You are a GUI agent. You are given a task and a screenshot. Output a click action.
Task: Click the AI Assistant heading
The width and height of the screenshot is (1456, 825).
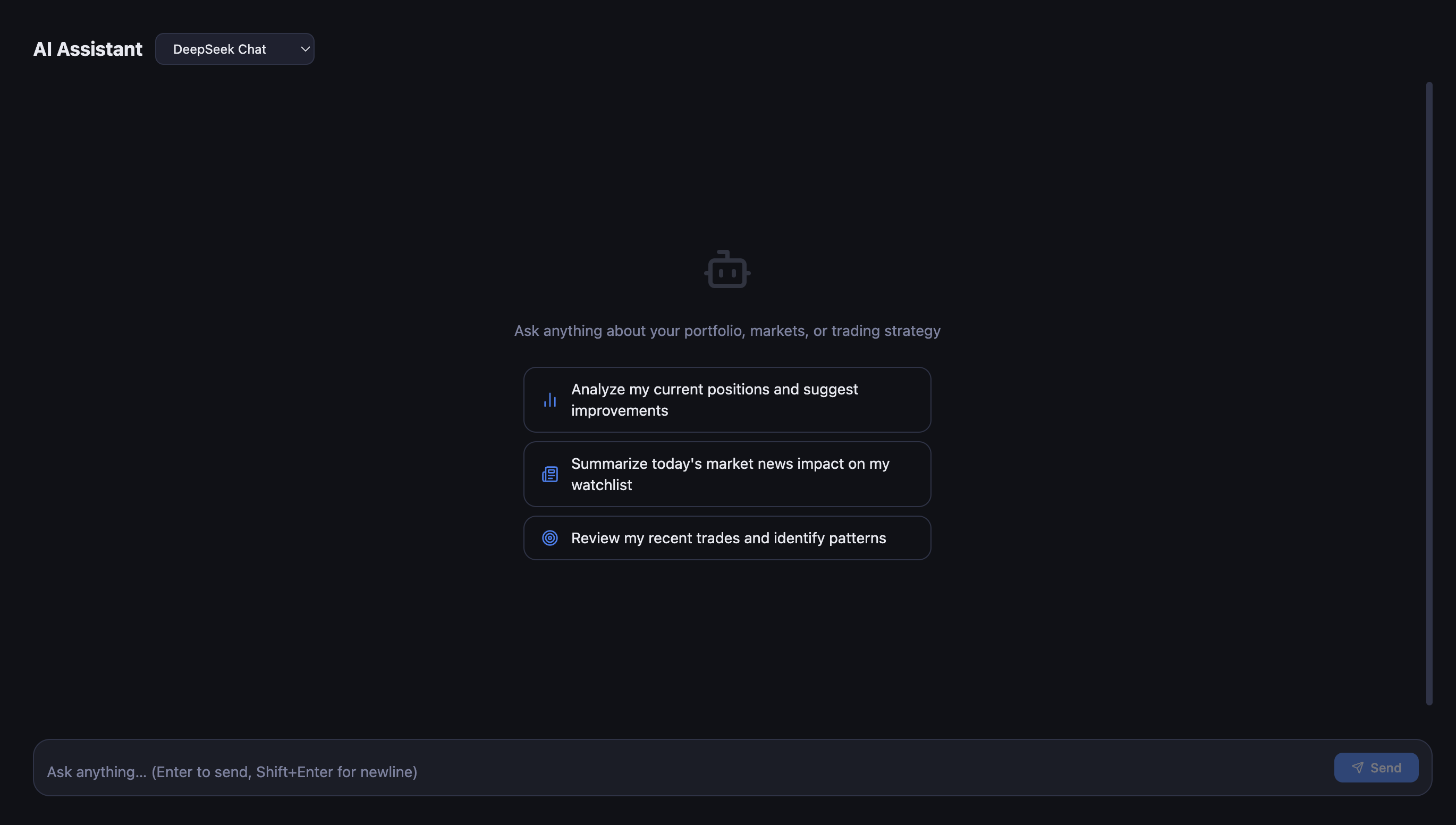coord(87,49)
